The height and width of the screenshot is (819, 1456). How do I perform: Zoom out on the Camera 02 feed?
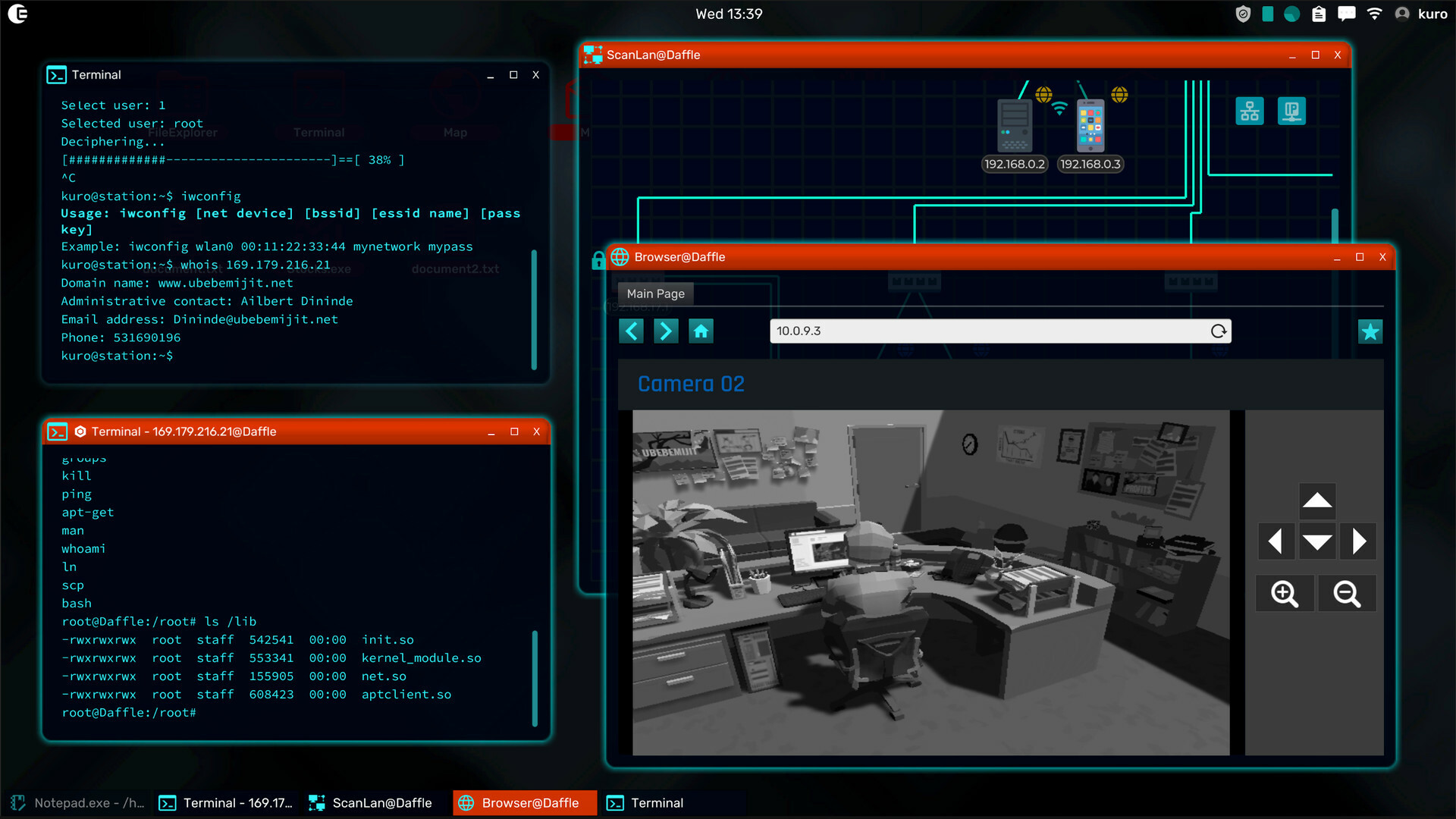(x=1347, y=594)
